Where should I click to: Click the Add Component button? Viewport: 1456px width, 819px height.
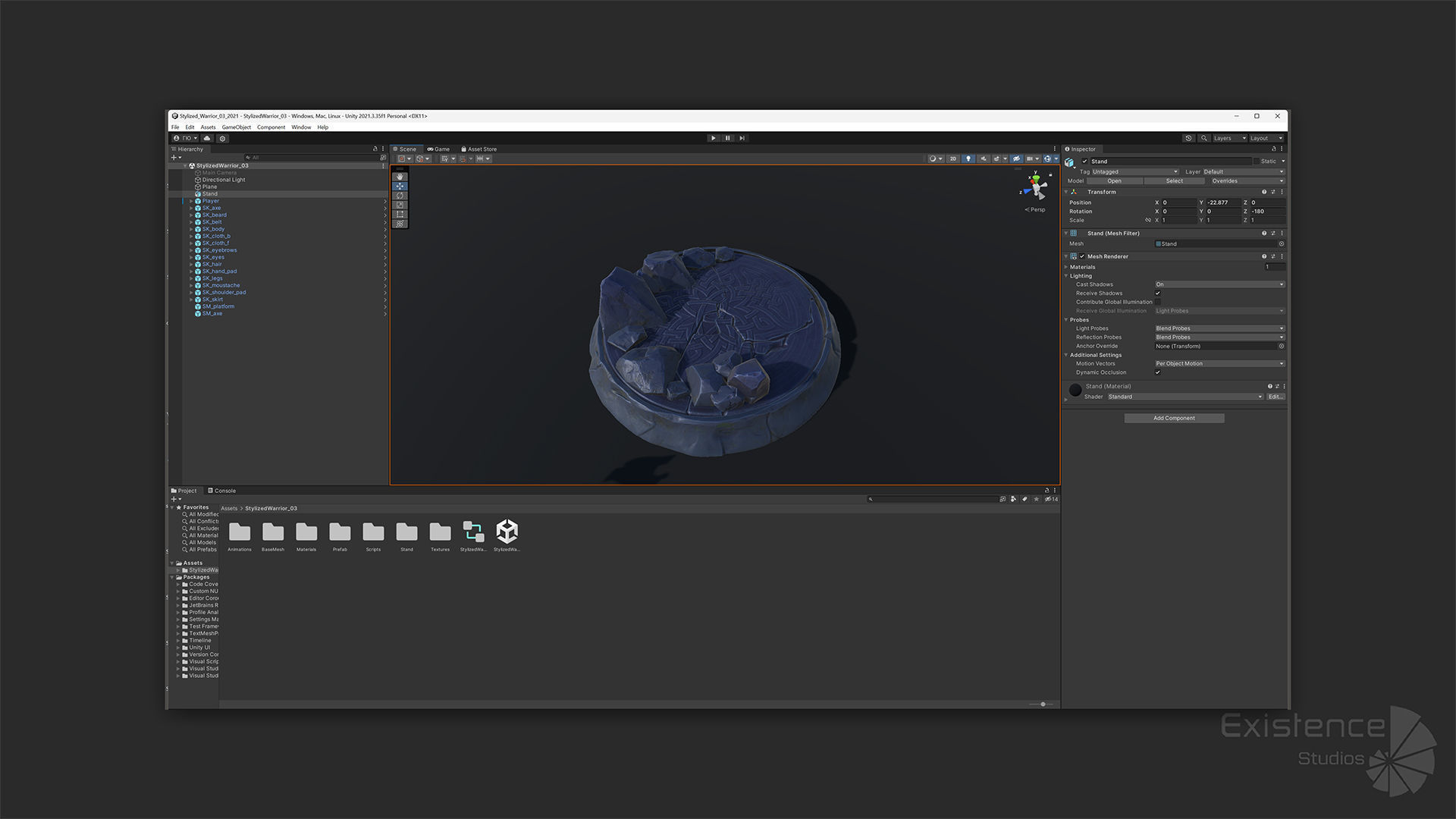pos(1173,419)
